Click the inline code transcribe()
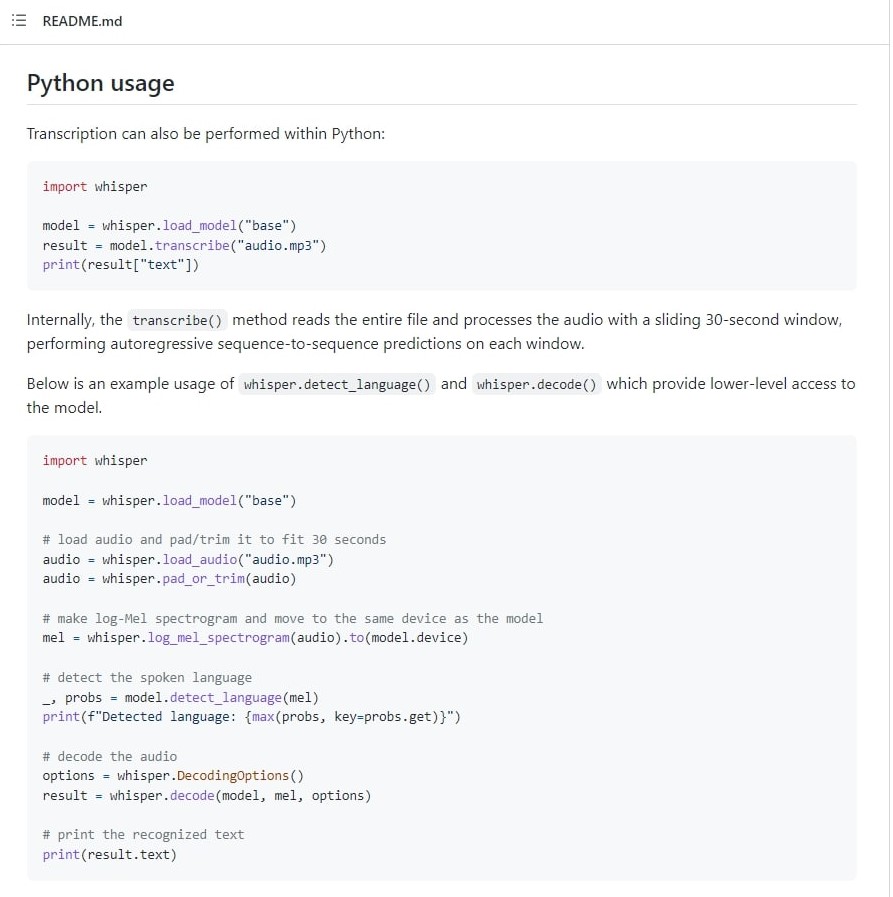The image size is (893, 897). (x=177, y=320)
